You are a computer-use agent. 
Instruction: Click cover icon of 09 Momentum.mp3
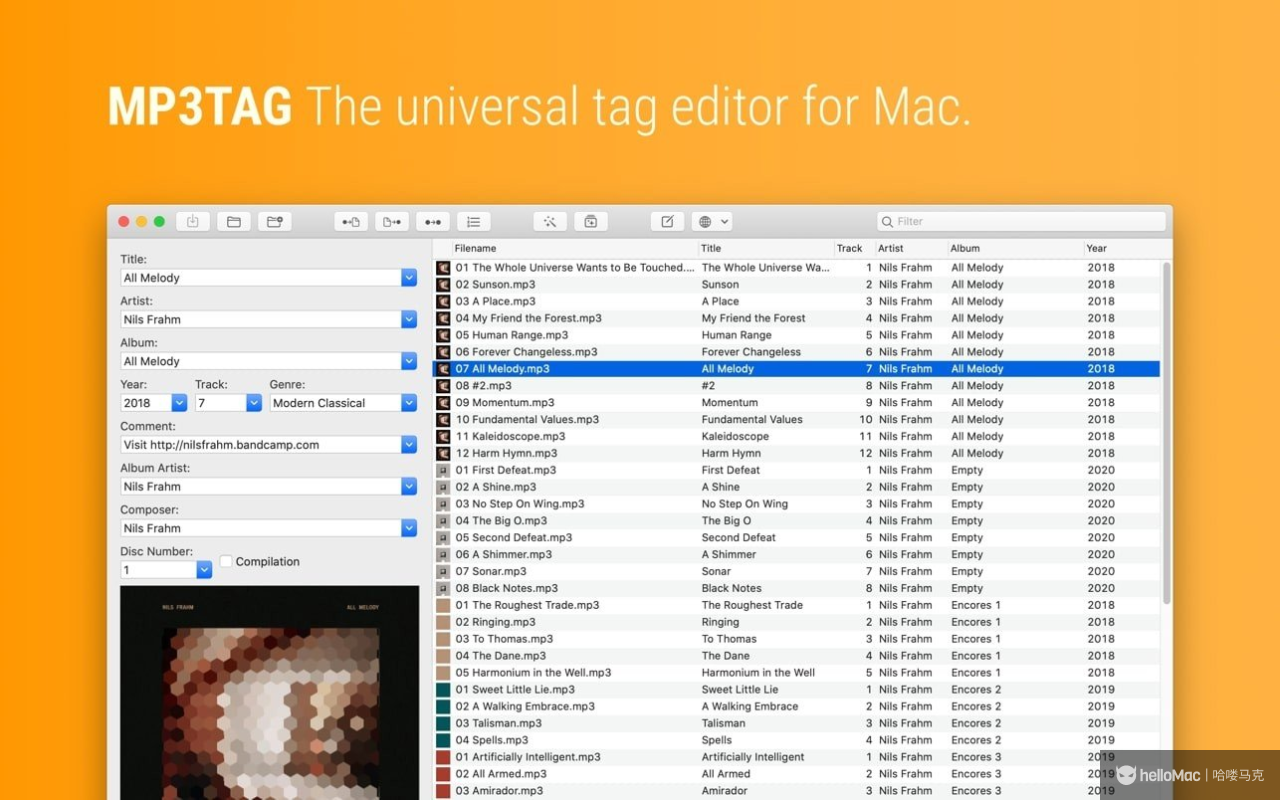click(x=443, y=403)
